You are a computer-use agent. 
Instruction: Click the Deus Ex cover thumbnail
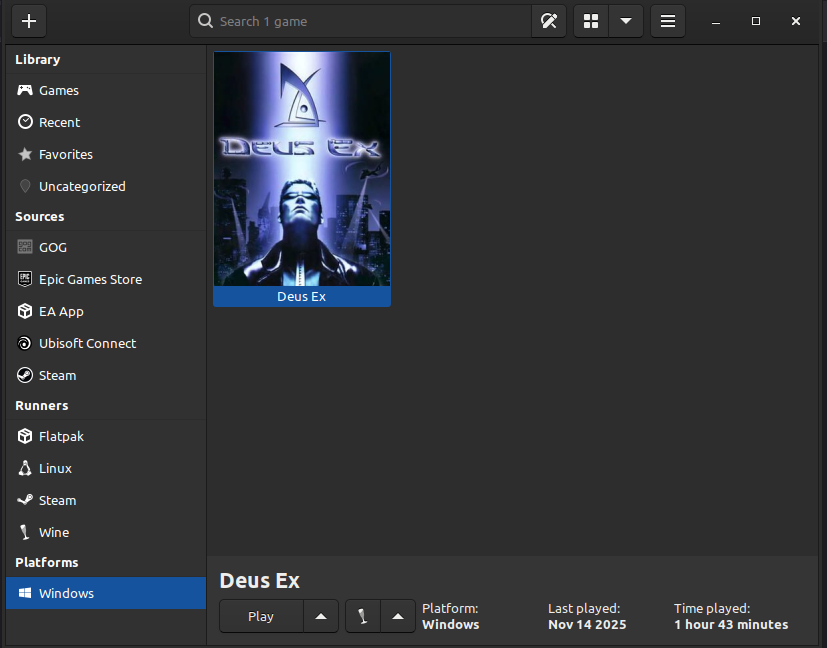click(x=302, y=169)
